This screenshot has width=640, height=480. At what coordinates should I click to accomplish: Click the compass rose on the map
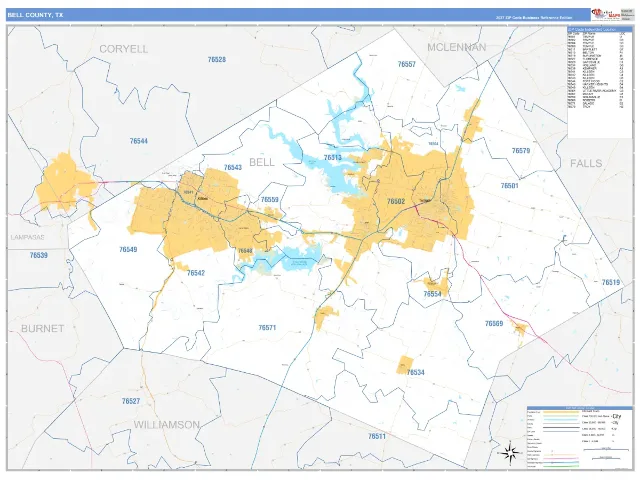tap(510, 453)
